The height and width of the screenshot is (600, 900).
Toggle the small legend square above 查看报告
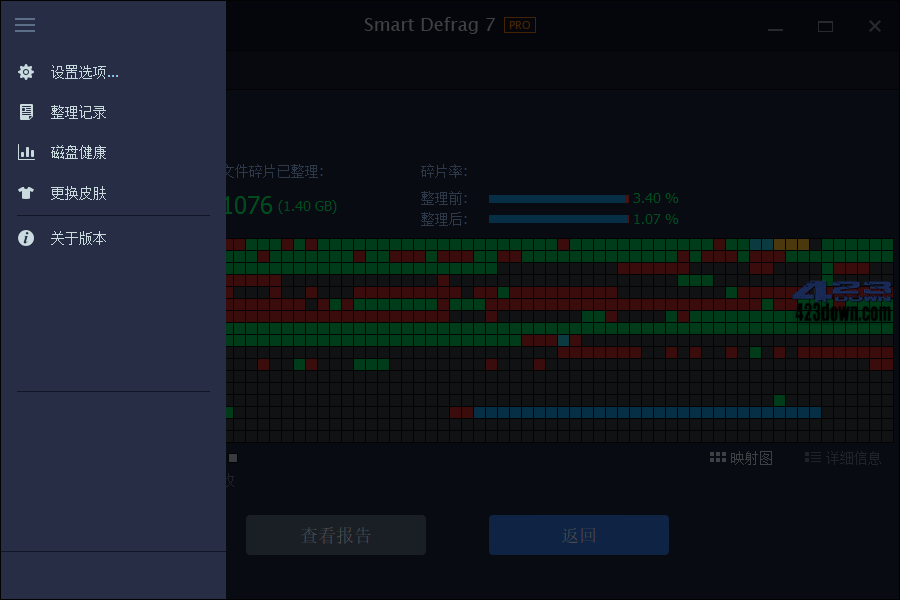click(x=233, y=457)
